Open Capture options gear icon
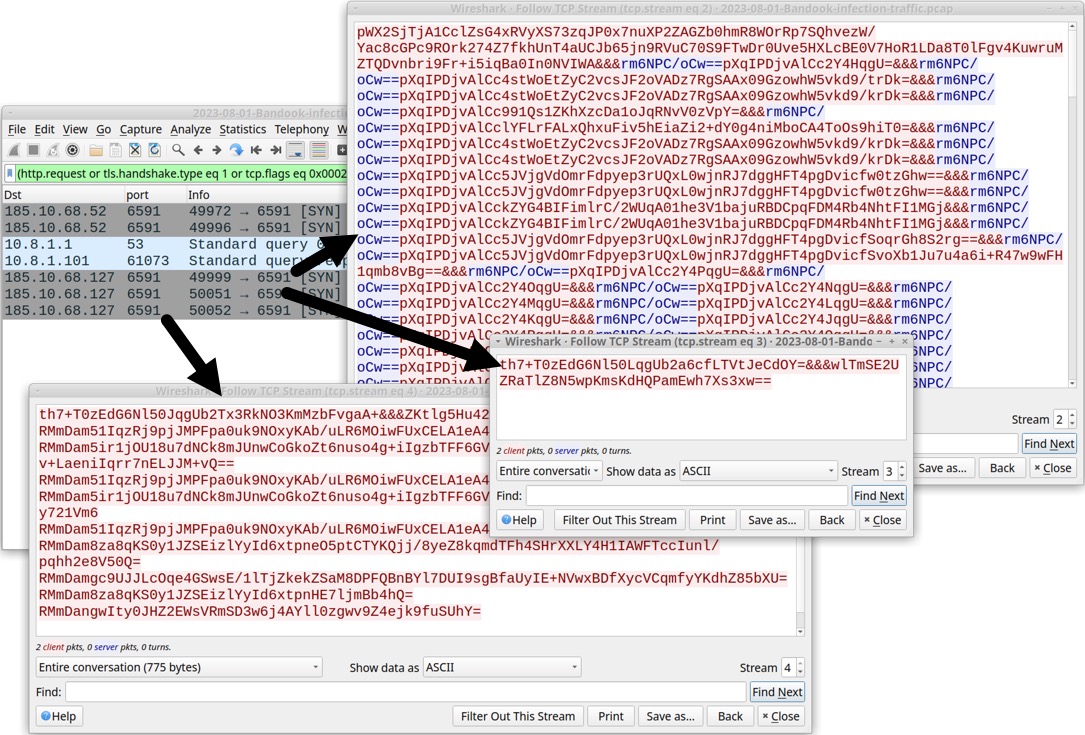The height and width of the screenshot is (735, 1085). [x=72, y=149]
